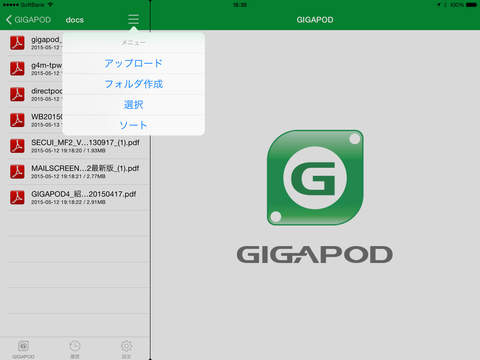Switch to GIGAPOD tab at bottom

pos(23,349)
